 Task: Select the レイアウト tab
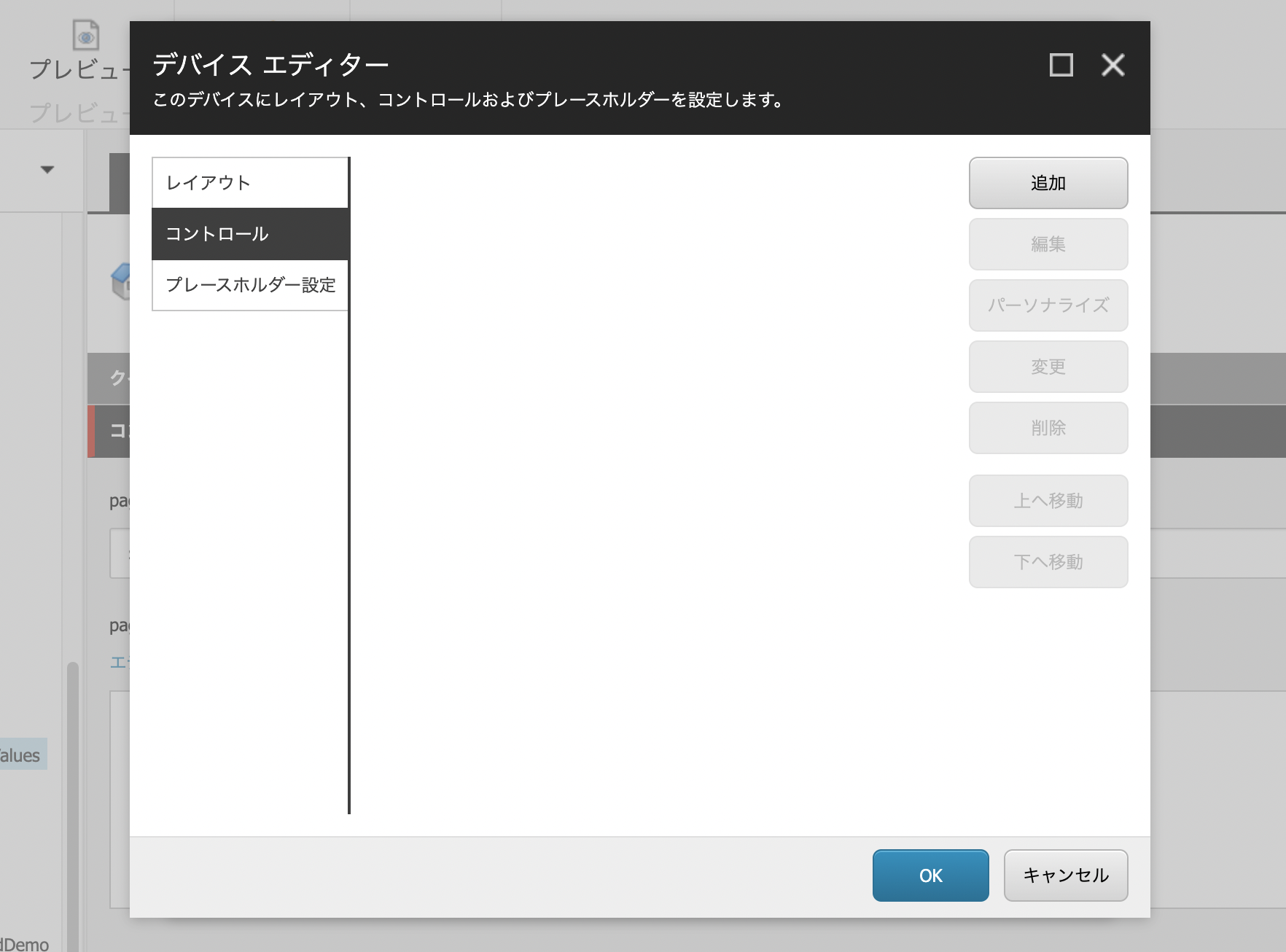coord(250,183)
